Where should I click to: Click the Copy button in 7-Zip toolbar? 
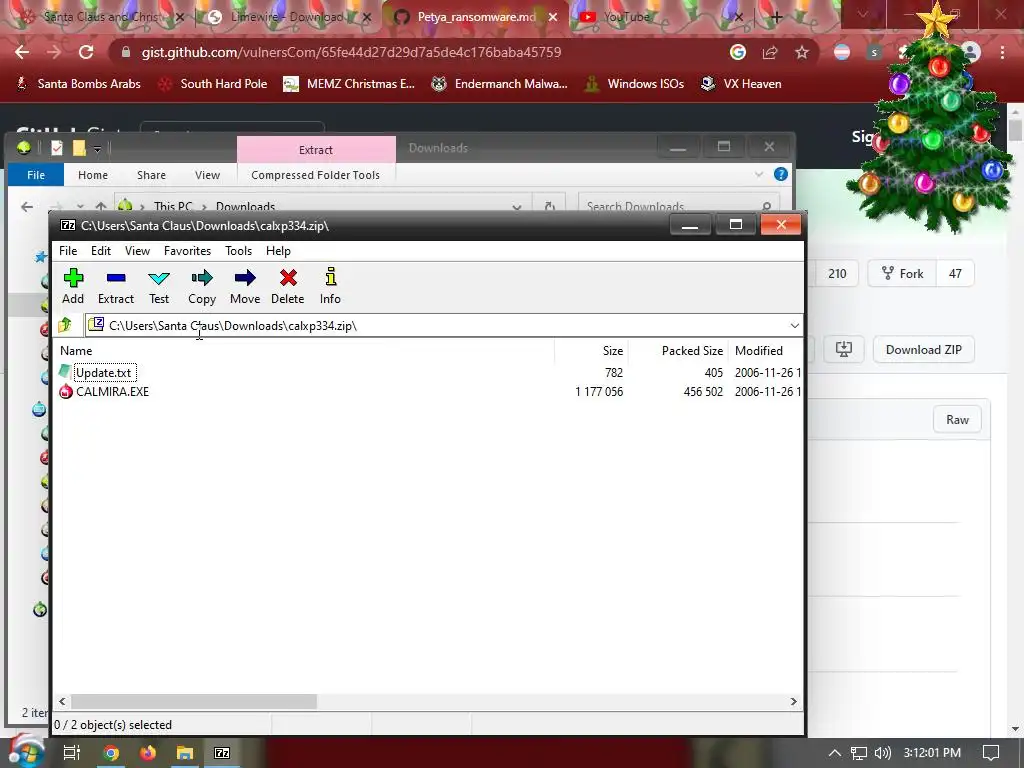pyautogui.click(x=202, y=286)
